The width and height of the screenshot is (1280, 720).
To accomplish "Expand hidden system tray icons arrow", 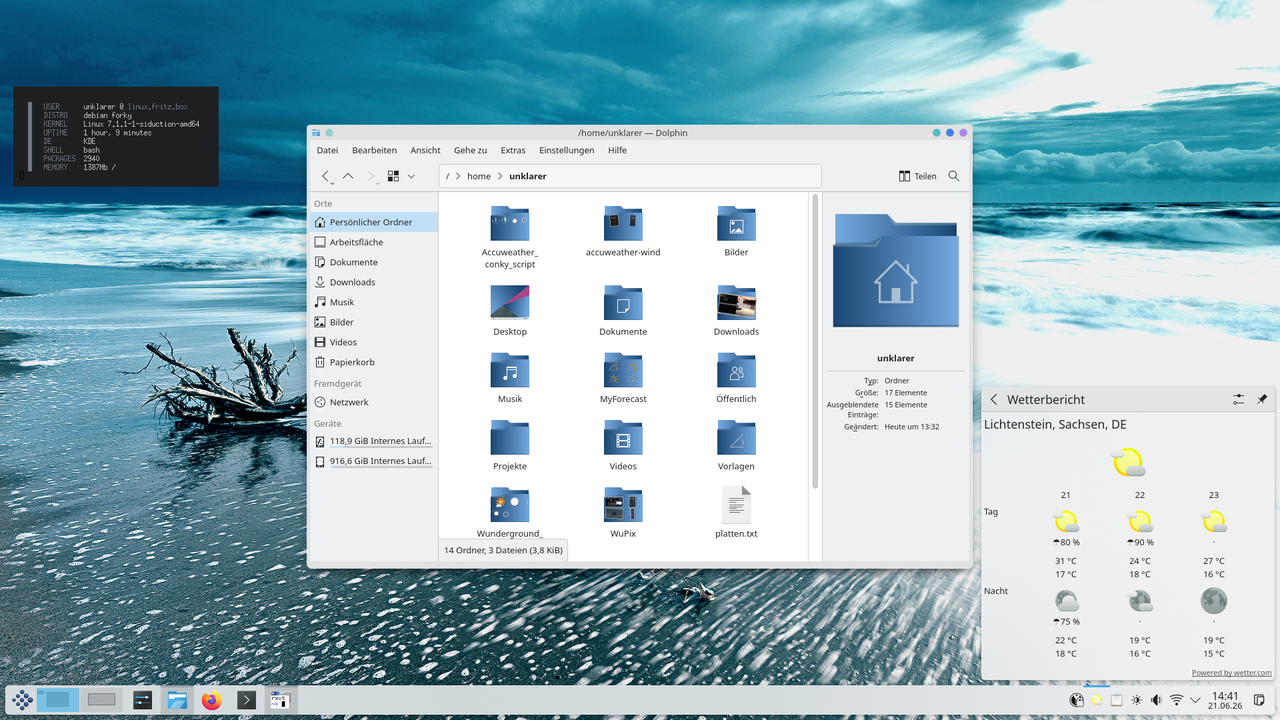I will pyautogui.click(x=1195, y=700).
